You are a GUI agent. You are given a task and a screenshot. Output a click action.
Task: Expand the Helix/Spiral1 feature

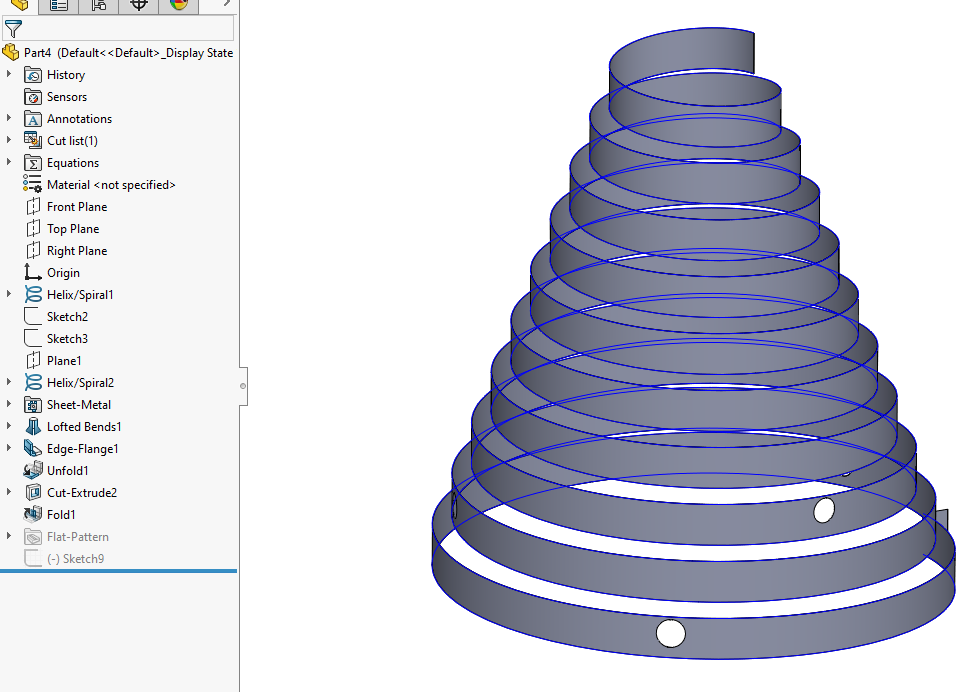click(x=10, y=295)
